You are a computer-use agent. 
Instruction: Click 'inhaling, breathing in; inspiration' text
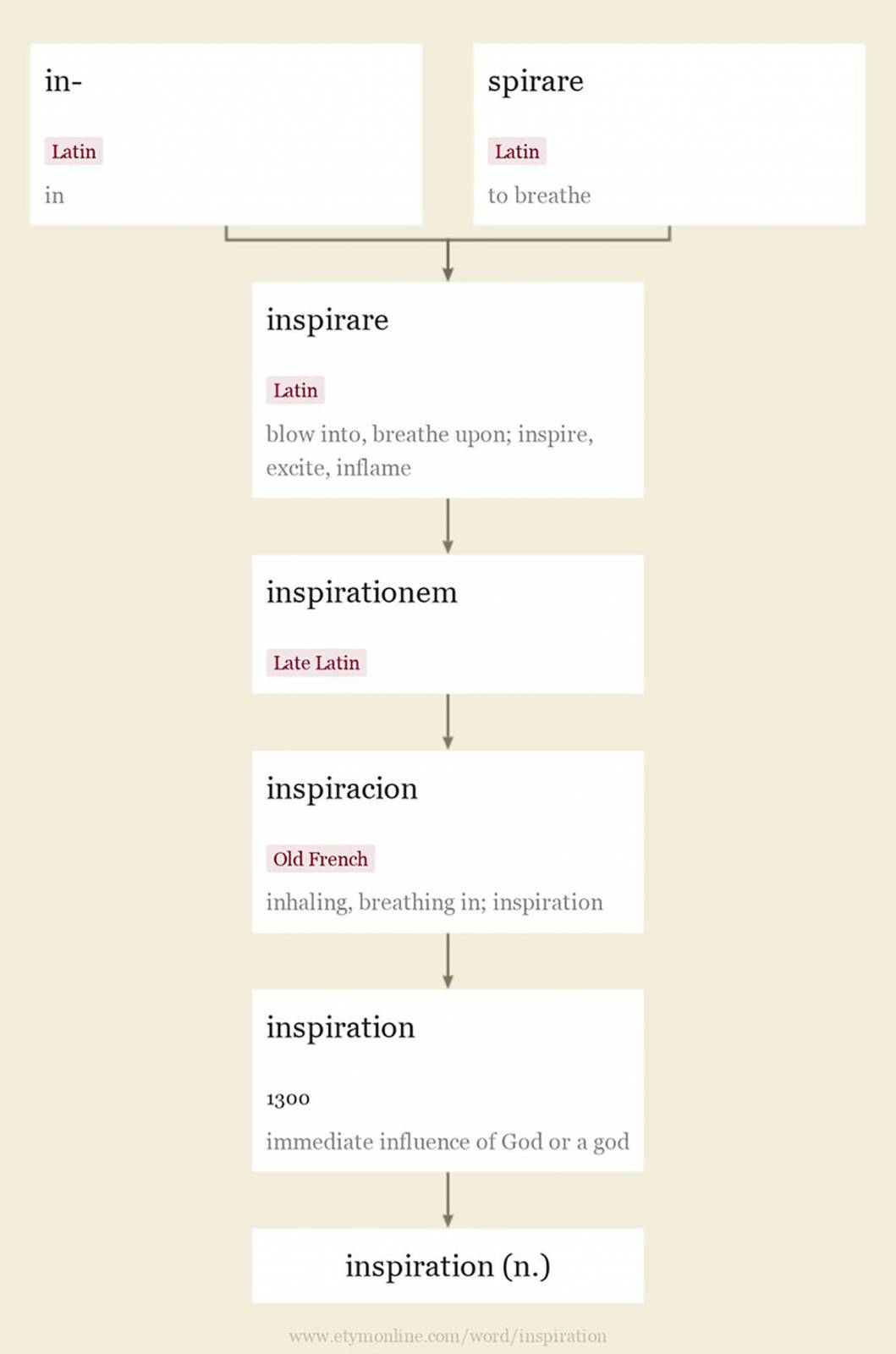click(x=434, y=903)
